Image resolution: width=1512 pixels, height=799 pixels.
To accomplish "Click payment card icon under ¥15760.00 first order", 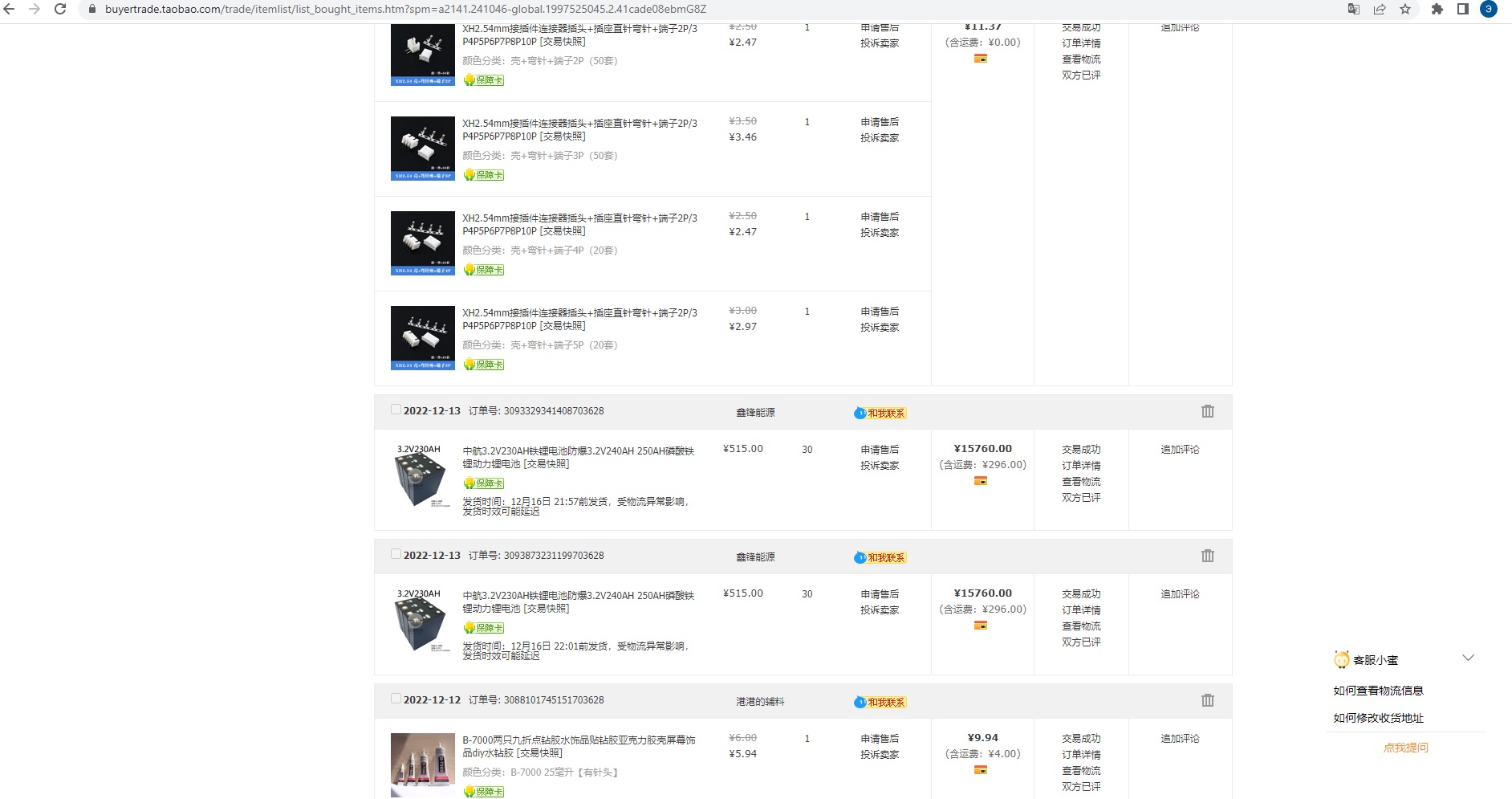I will point(980,481).
